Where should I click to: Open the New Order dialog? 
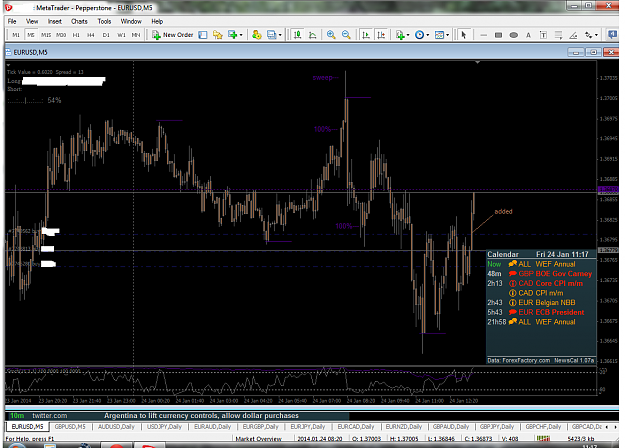pyautogui.click(x=173, y=35)
